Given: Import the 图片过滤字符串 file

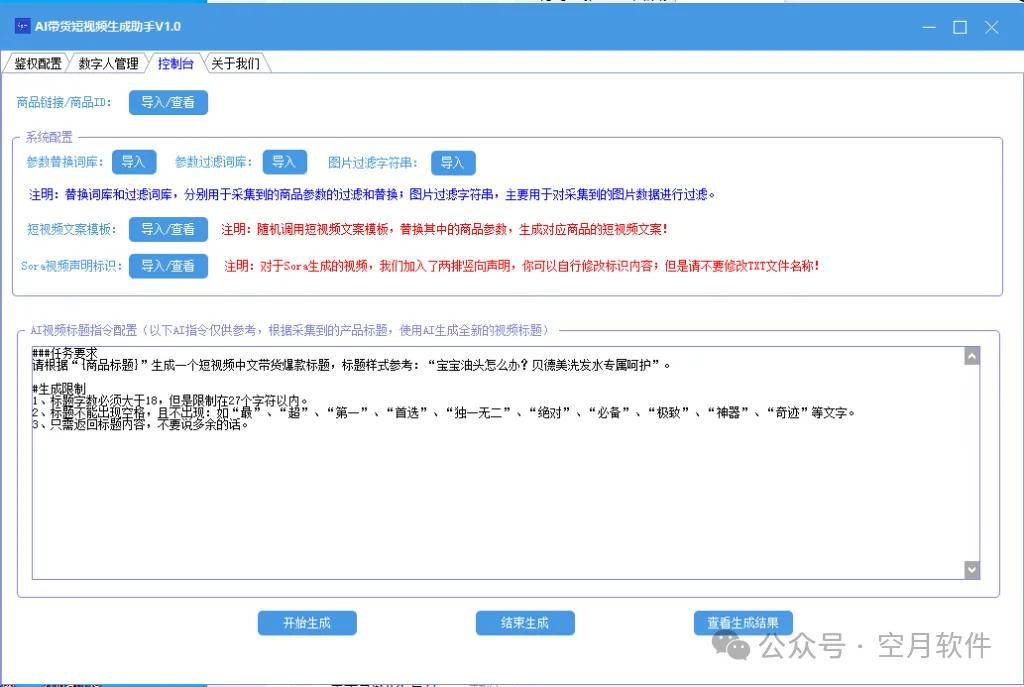Looking at the screenshot, I should 453,163.
